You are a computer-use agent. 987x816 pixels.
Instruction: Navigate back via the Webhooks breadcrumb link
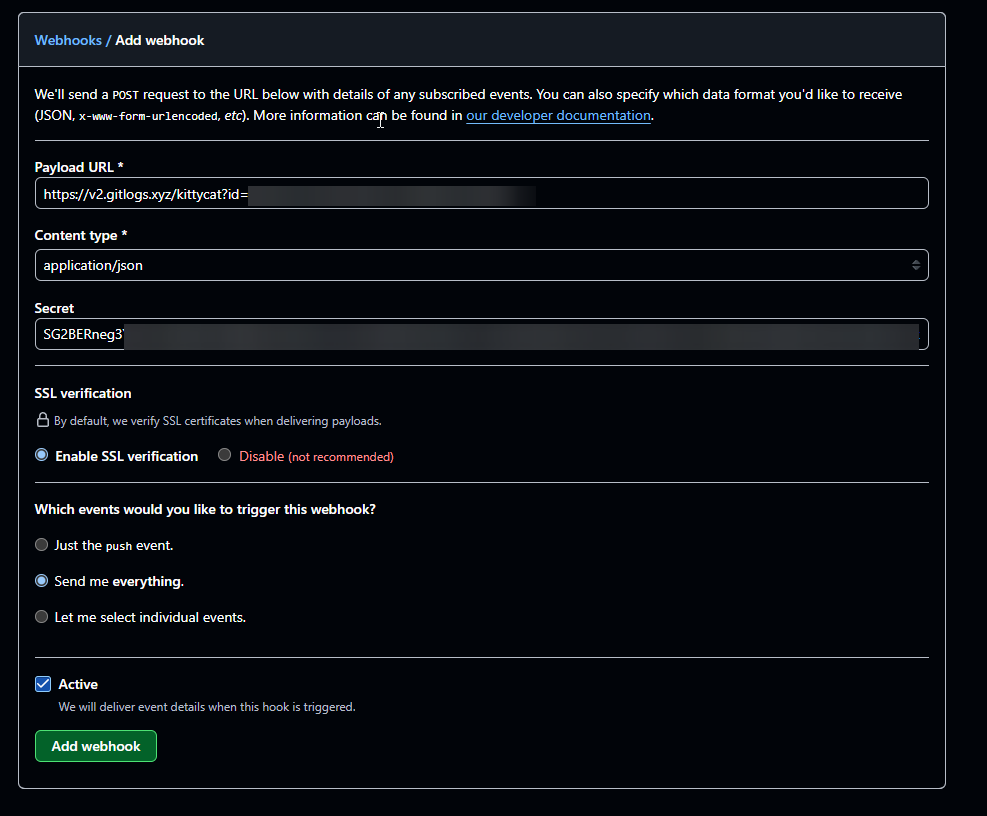[x=68, y=40]
